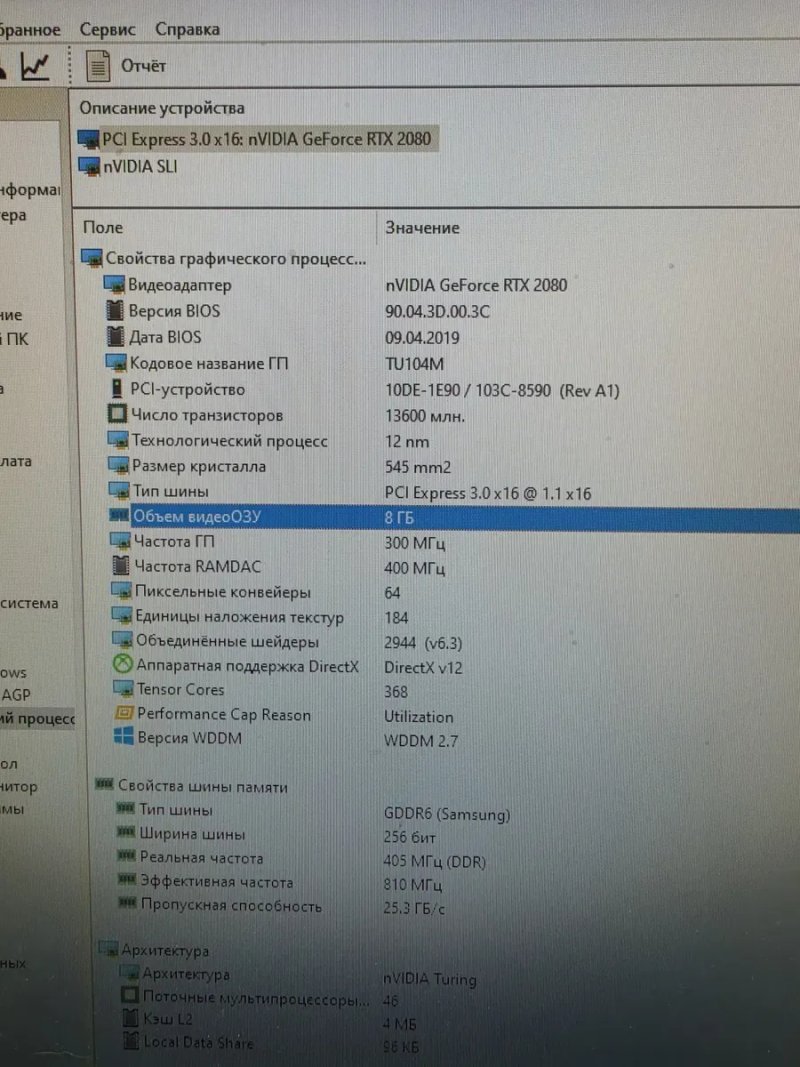Image resolution: width=800 pixels, height=1067 pixels.
Task: Open the Сервис menu
Action: pyautogui.click(x=107, y=29)
